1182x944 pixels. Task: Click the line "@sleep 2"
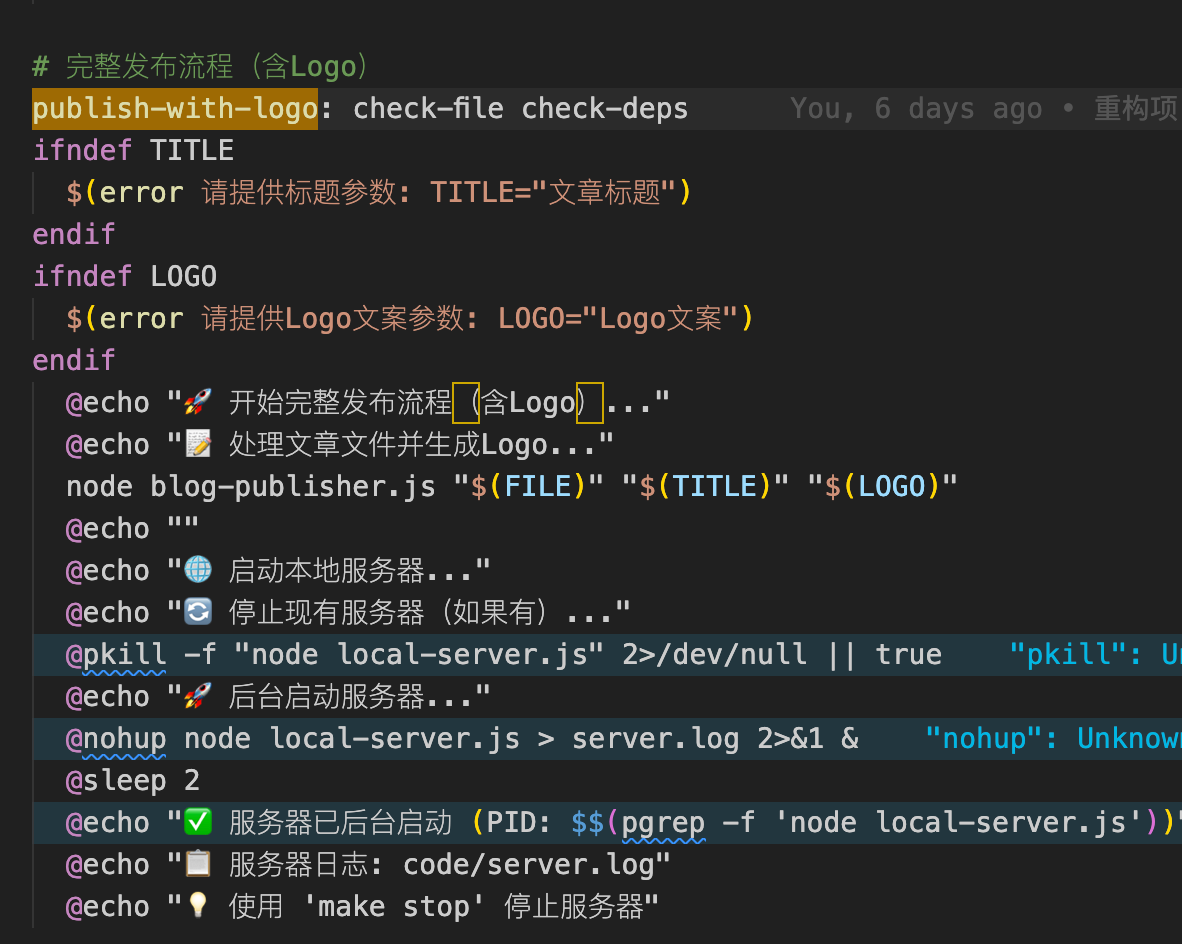pos(133,780)
